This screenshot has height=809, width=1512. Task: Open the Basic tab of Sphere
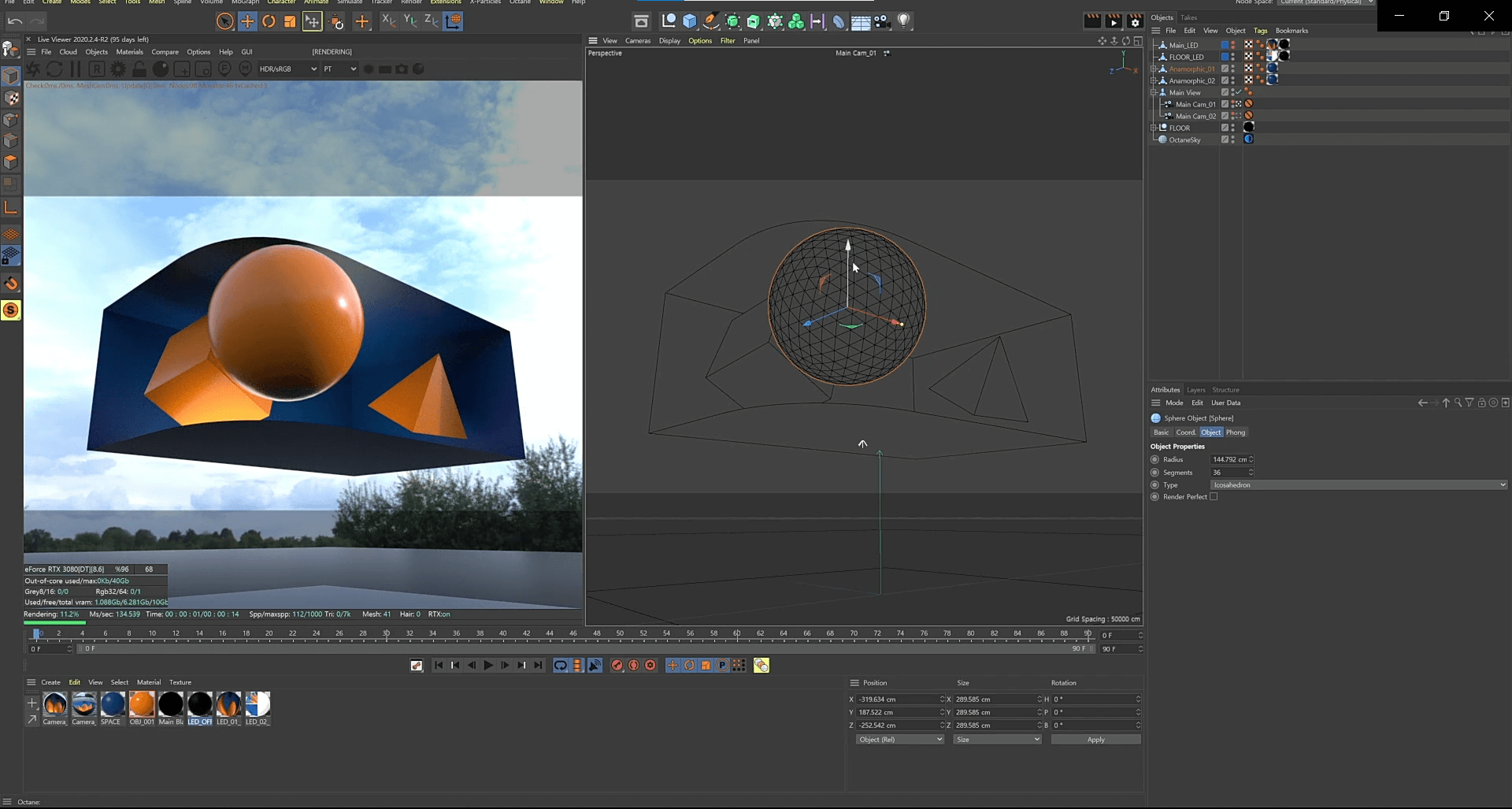pyautogui.click(x=1162, y=432)
